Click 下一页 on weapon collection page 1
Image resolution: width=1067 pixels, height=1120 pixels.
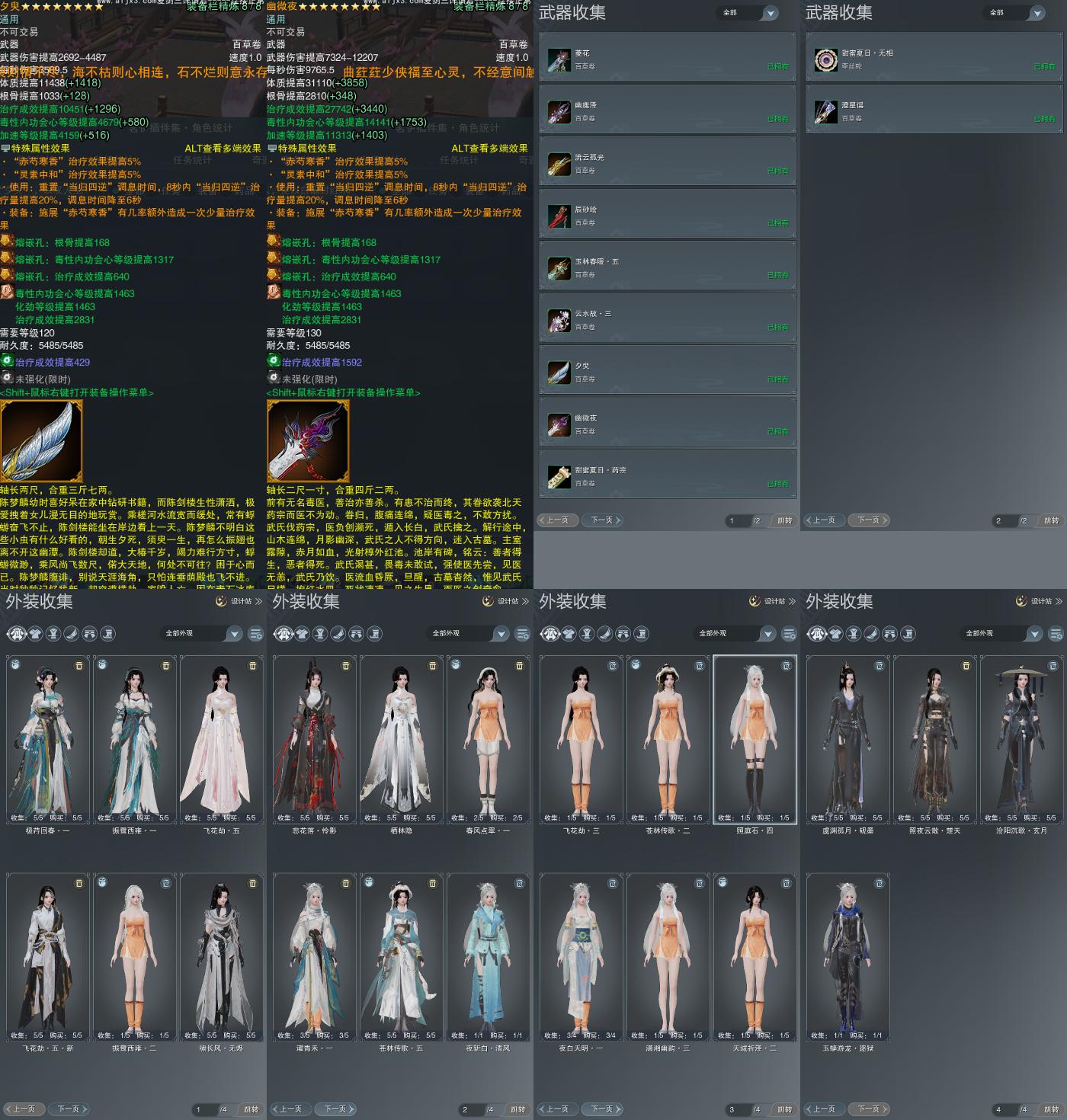coord(603,520)
